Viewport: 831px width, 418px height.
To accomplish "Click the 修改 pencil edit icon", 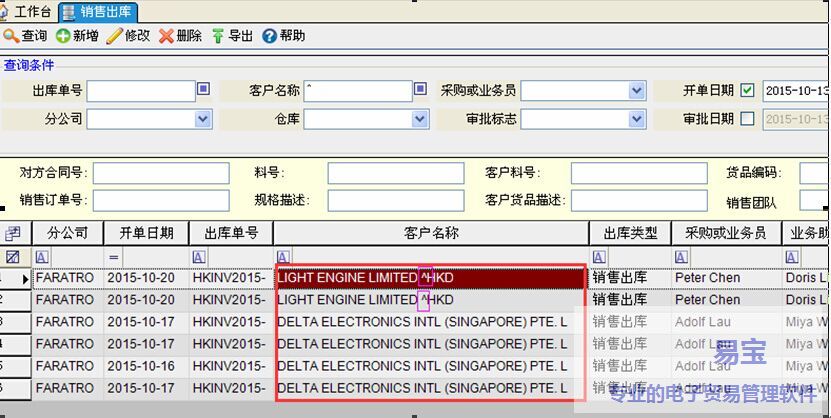I will 114,36.
